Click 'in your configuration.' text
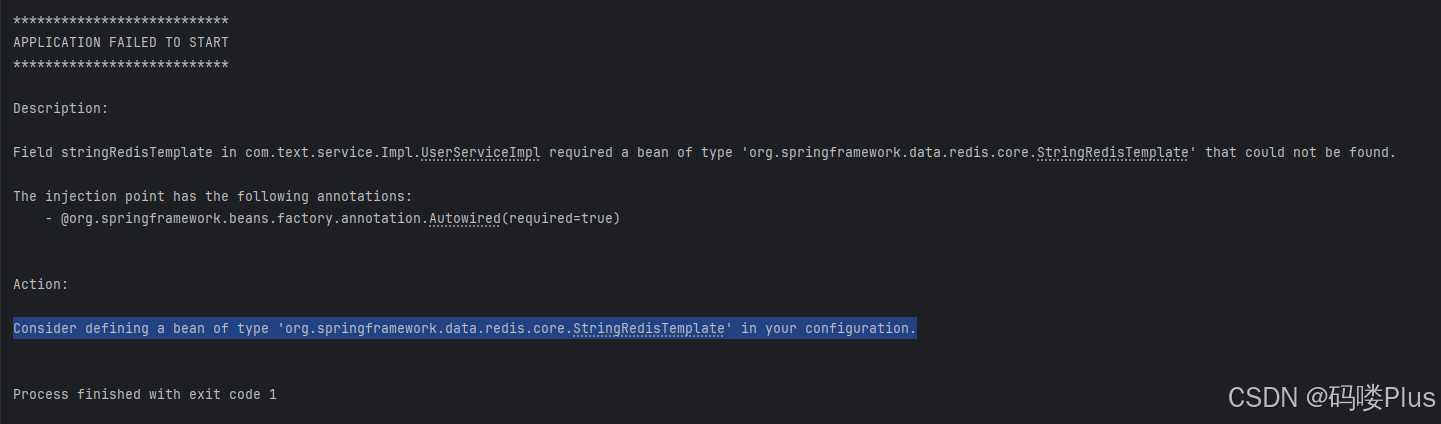Image resolution: width=1441 pixels, height=424 pixels. 829,328
